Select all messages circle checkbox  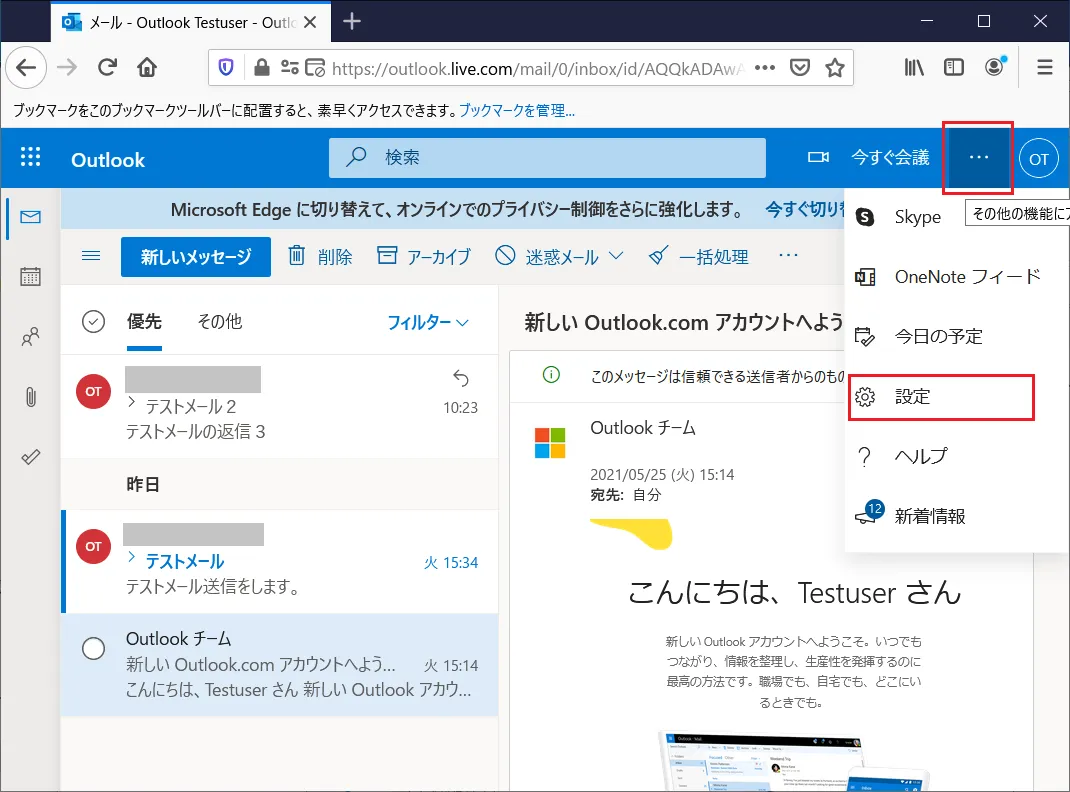coord(93,321)
